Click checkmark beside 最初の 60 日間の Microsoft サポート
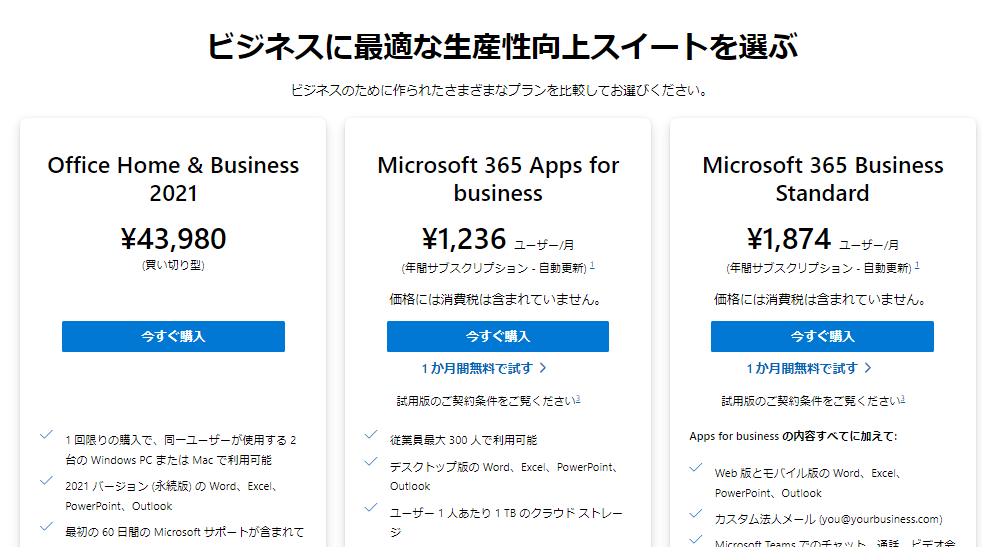 coord(46,526)
